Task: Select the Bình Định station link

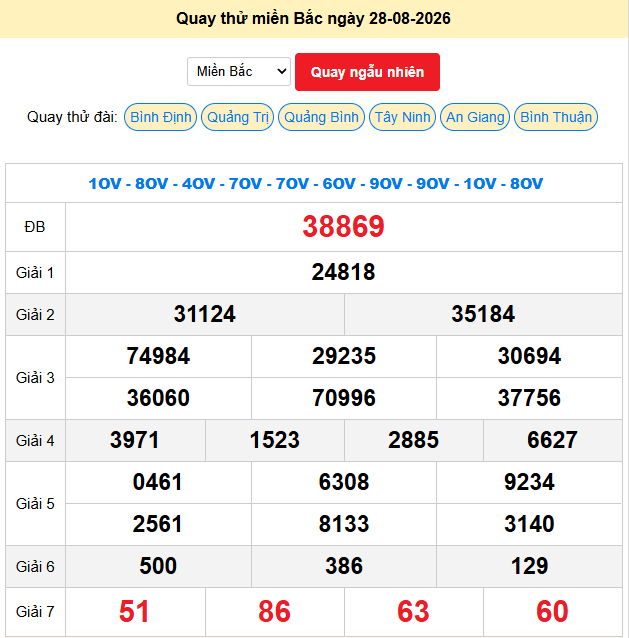Action: [160, 117]
